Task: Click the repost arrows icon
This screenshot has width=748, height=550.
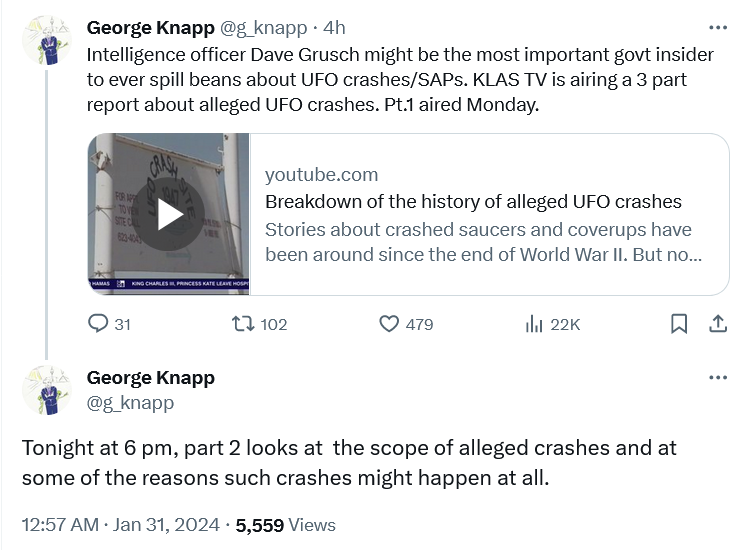Action: 242,324
